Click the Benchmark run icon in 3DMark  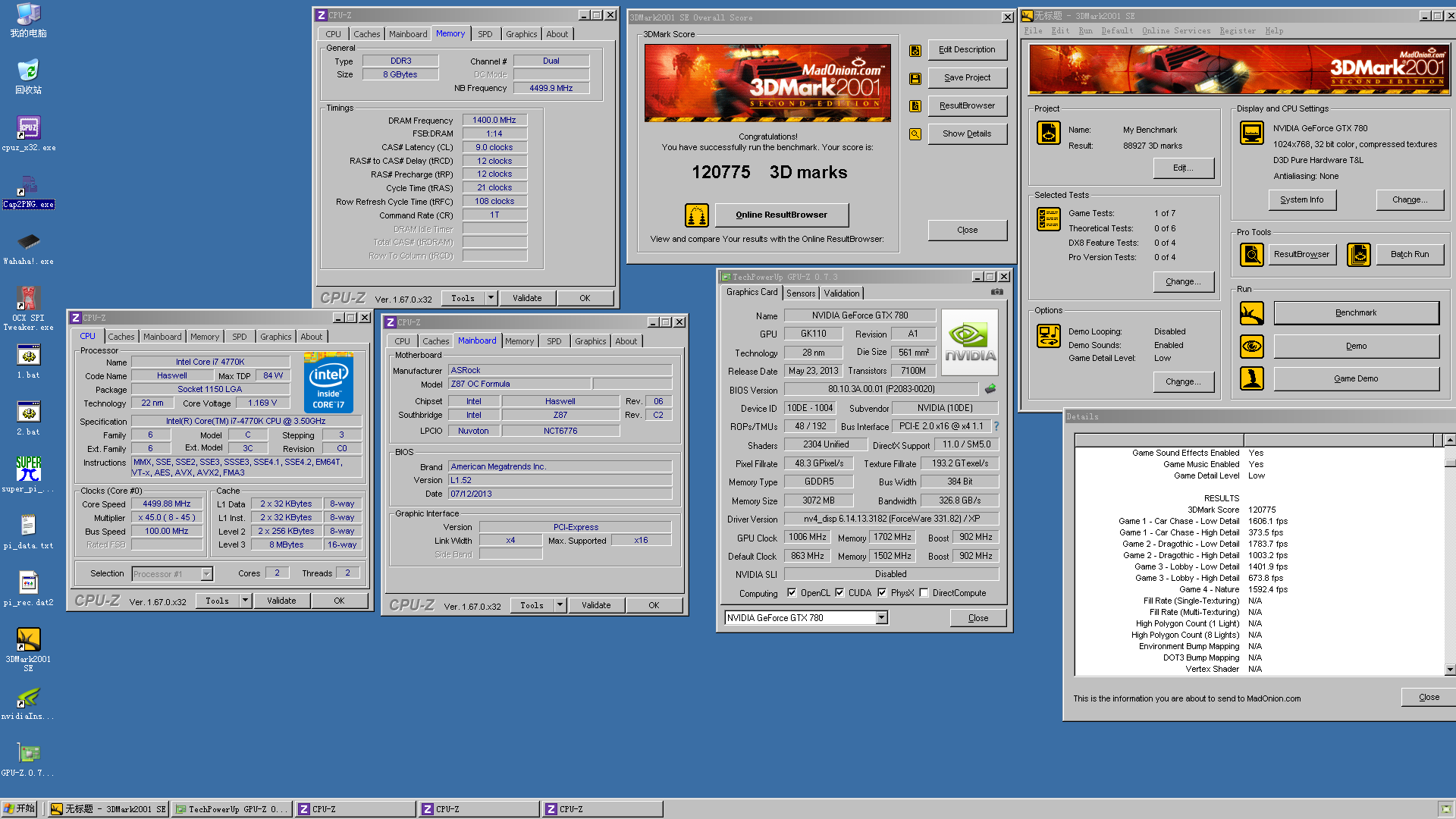(x=1251, y=313)
